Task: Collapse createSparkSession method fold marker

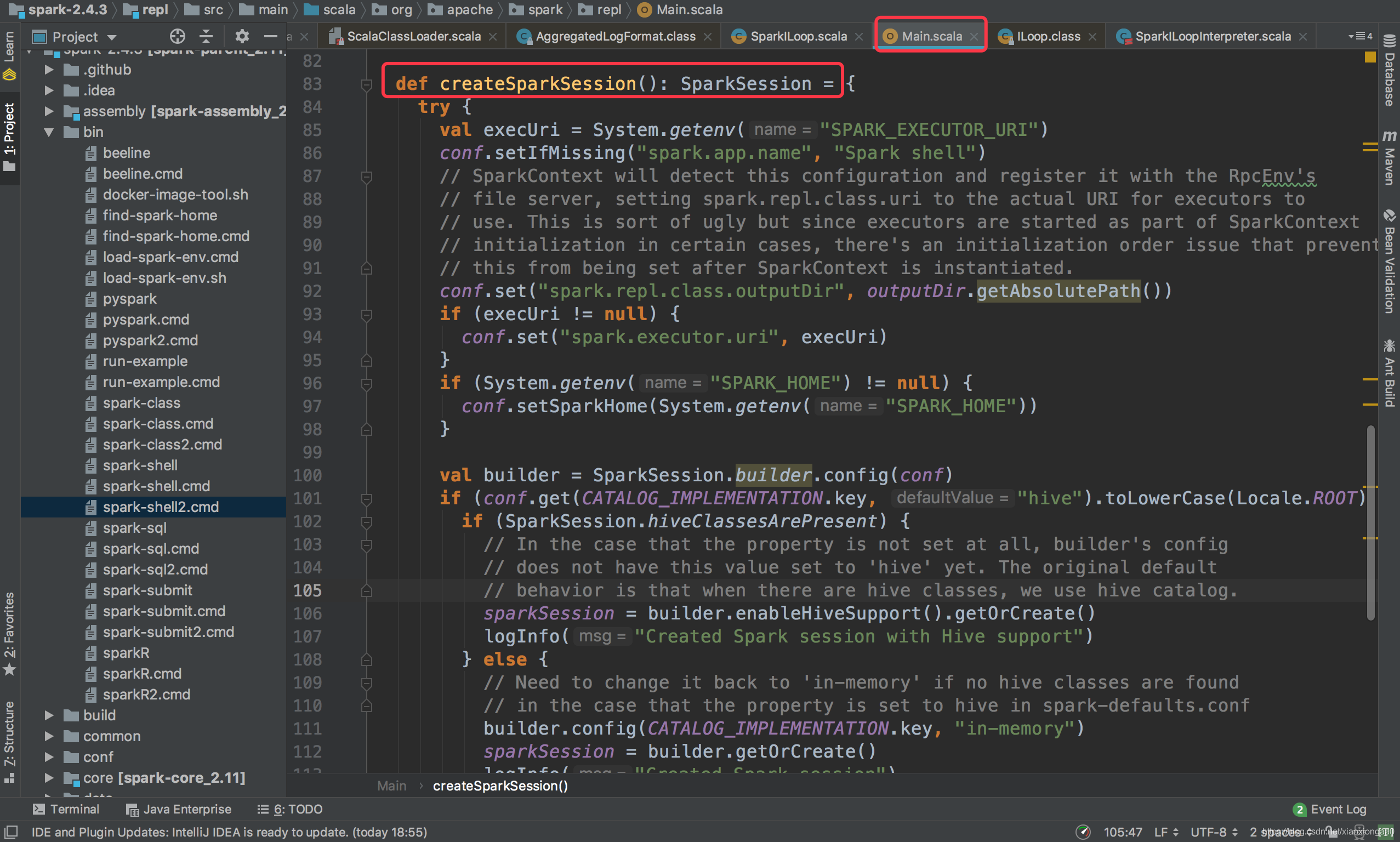Action: [367, 84]
